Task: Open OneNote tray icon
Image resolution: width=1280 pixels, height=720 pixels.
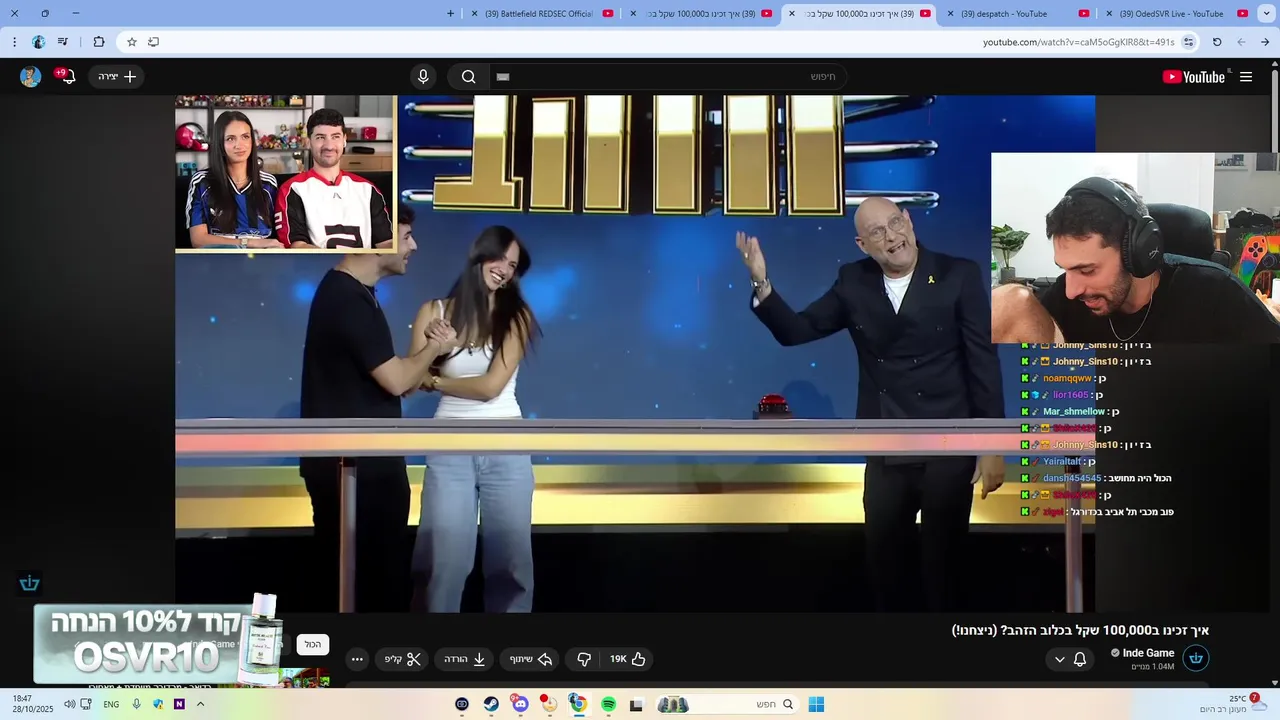Action: point(179,704)
